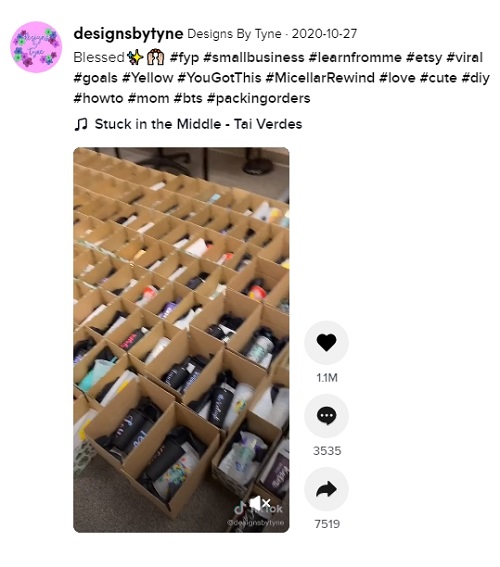Click the music note icon
Screen dimensions: 500x567
[x=81, y=124]
